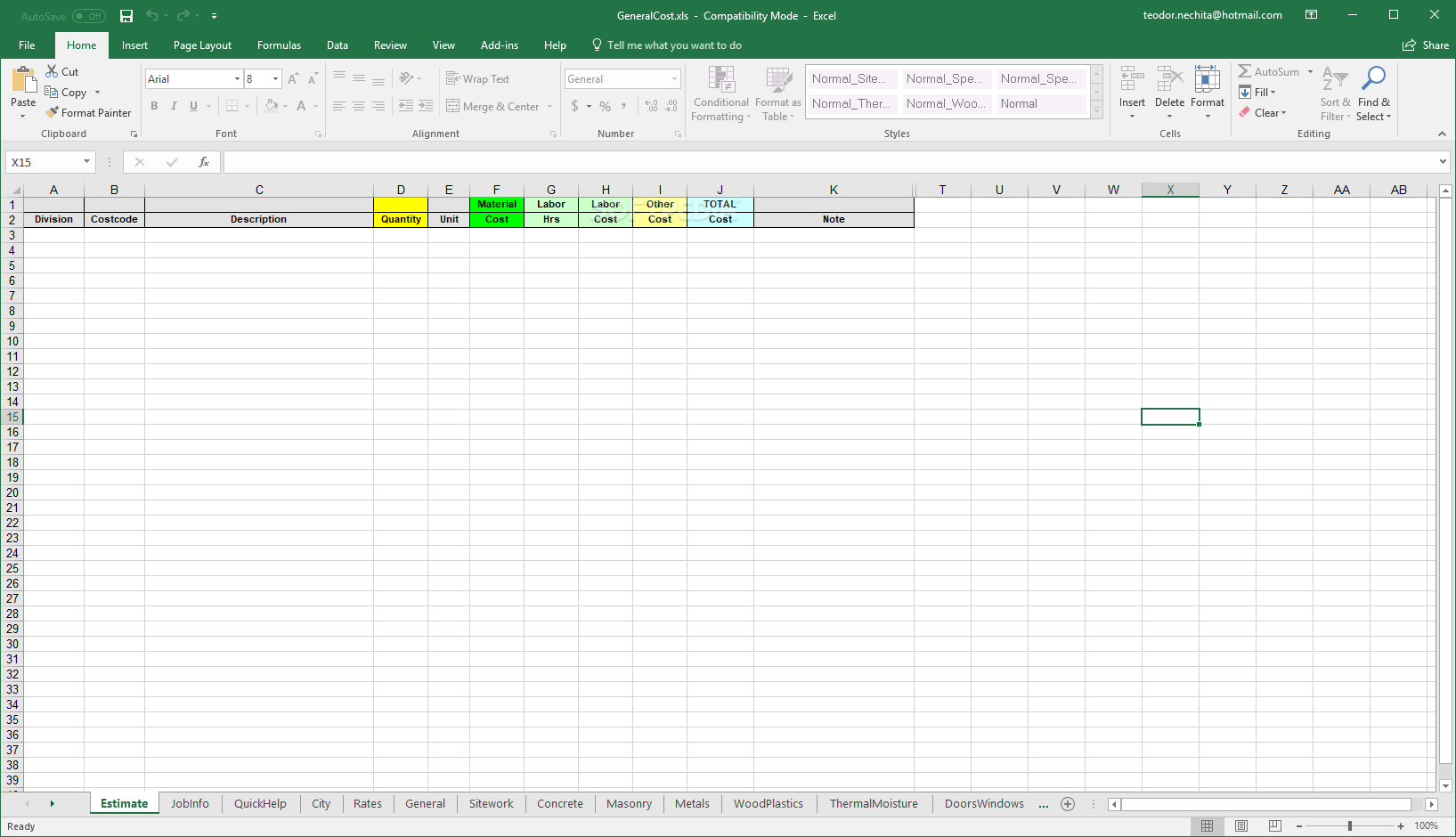This screenshot has height=837, width=1456.
Task: Open the JobInfo sheet tab
Action: click(190, 804)
